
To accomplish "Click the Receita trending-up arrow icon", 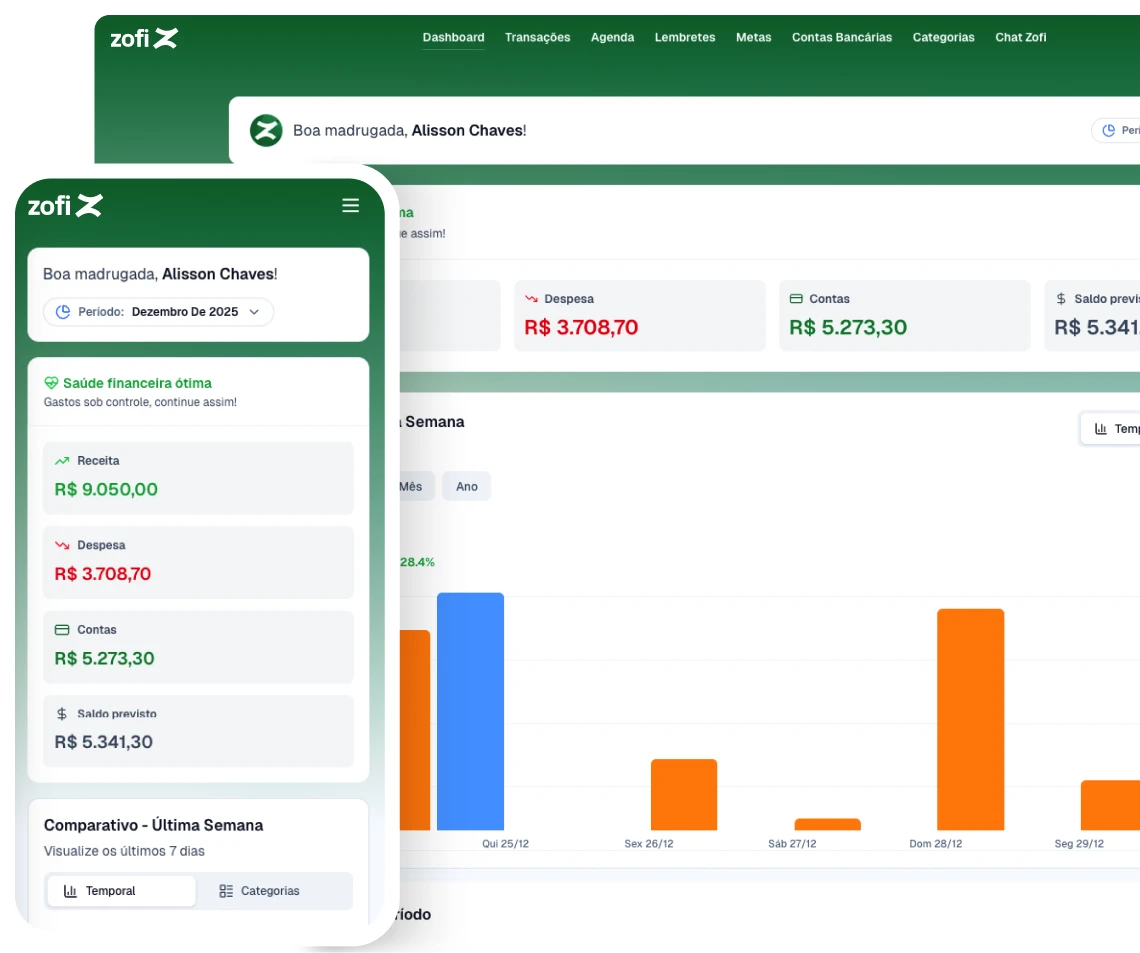I will click(x=62, y=461).
